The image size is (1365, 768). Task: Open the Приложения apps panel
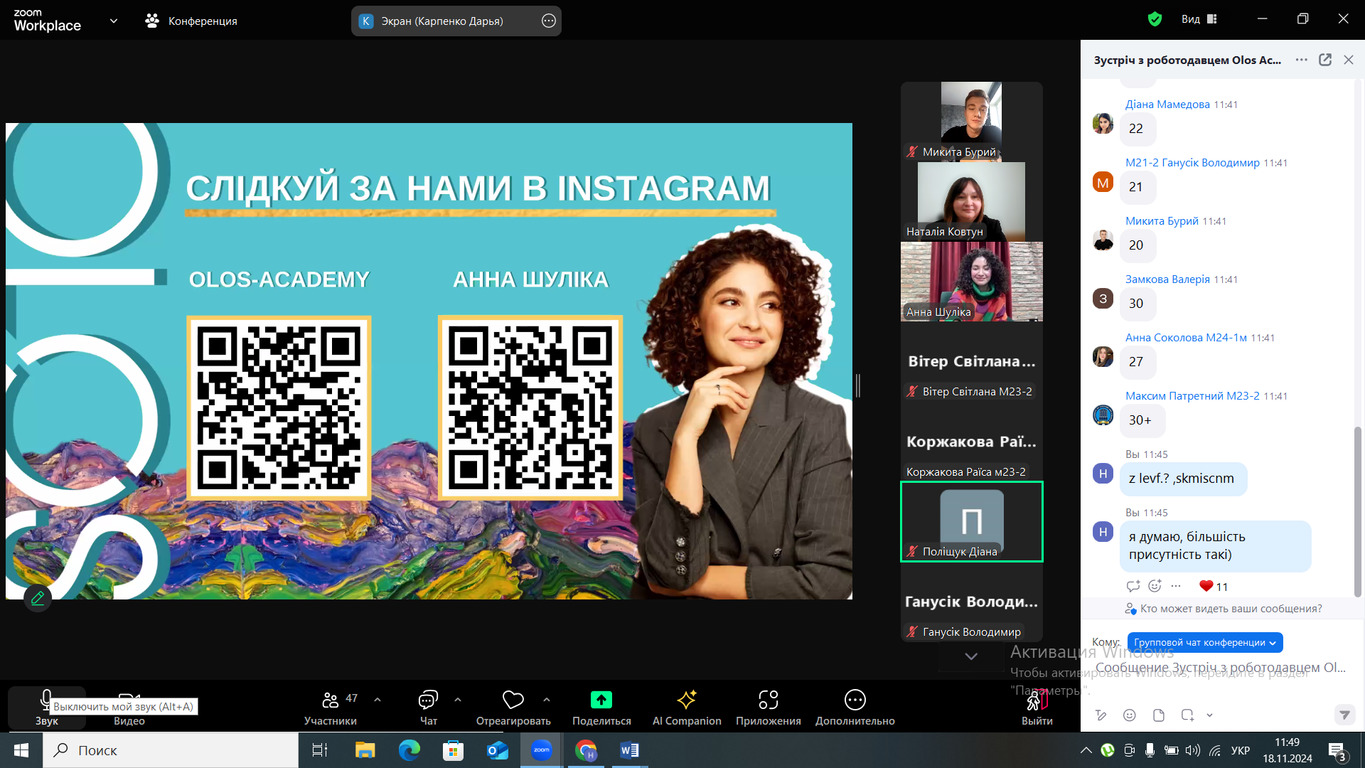click(x=768, y=707)
